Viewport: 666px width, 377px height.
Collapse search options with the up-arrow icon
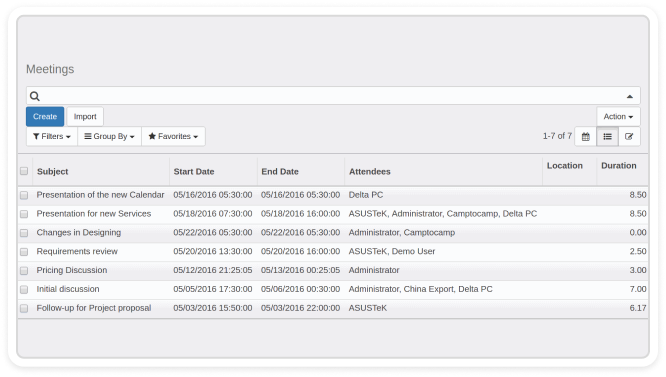pyautogui.click(x=629, y=96)
